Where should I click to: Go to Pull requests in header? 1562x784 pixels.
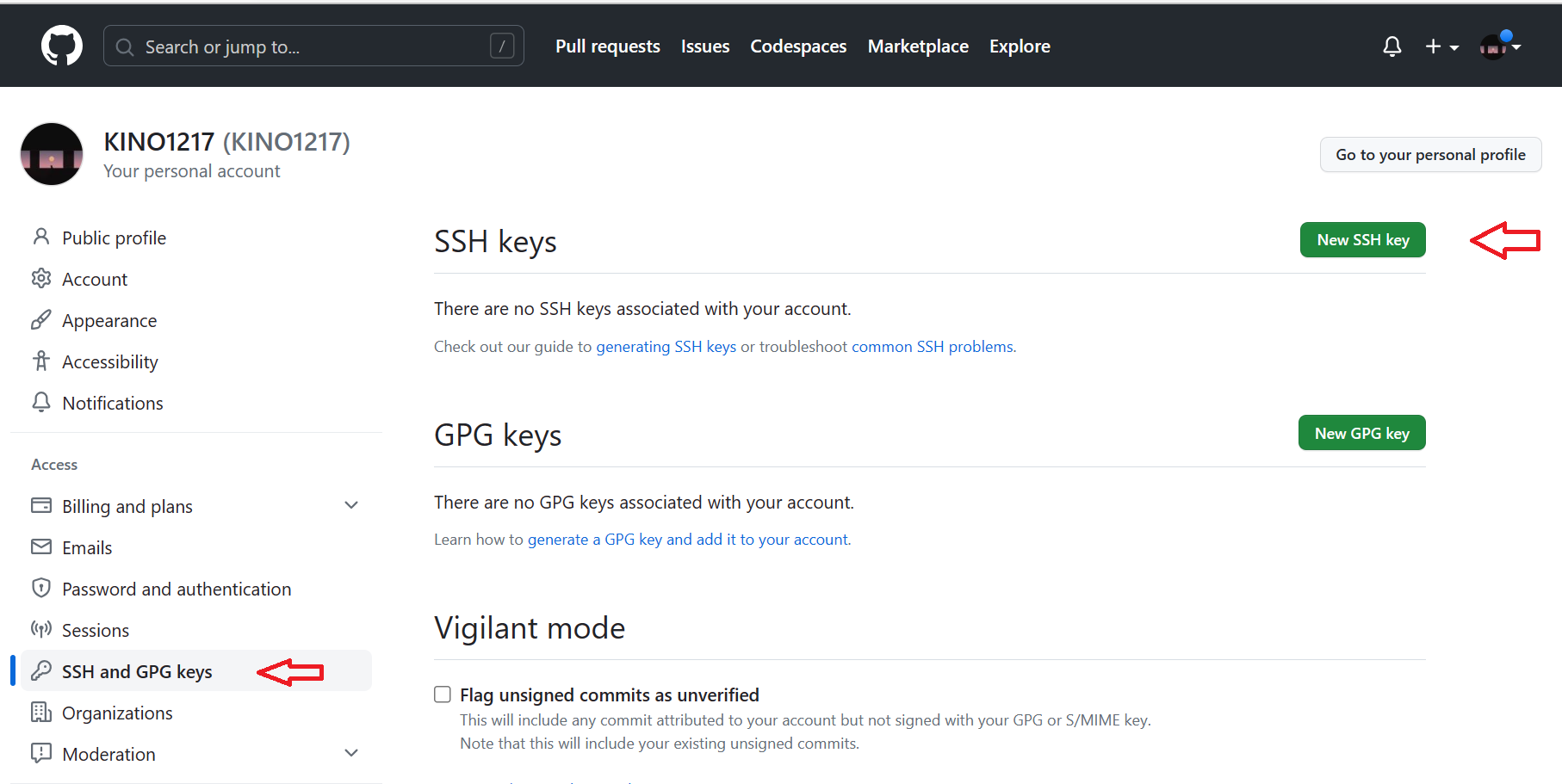coord(607,46)
